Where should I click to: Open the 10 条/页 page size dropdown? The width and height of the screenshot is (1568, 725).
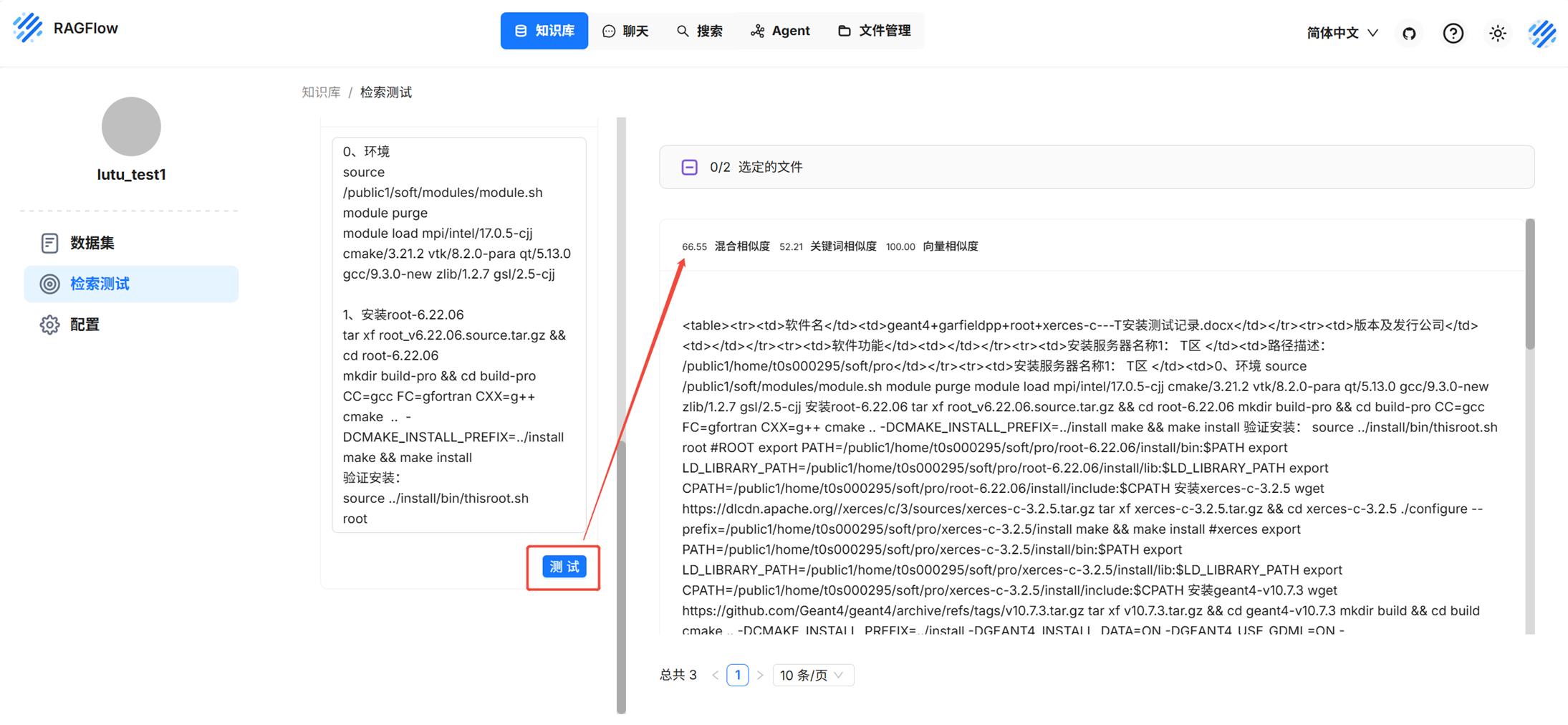[x=812, y=676]
